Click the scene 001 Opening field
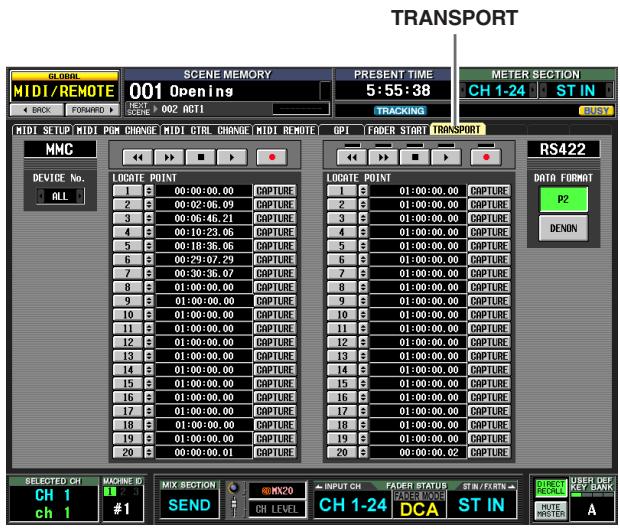 point(229,91)
